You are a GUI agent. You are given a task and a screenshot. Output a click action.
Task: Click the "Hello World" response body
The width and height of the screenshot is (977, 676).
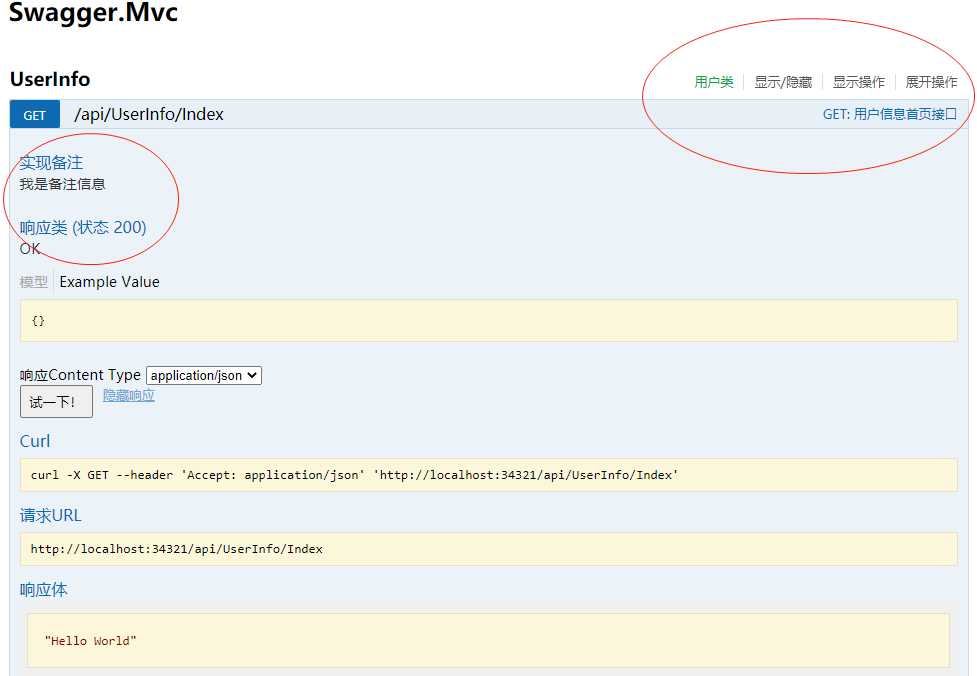click(x=90, y=640)
